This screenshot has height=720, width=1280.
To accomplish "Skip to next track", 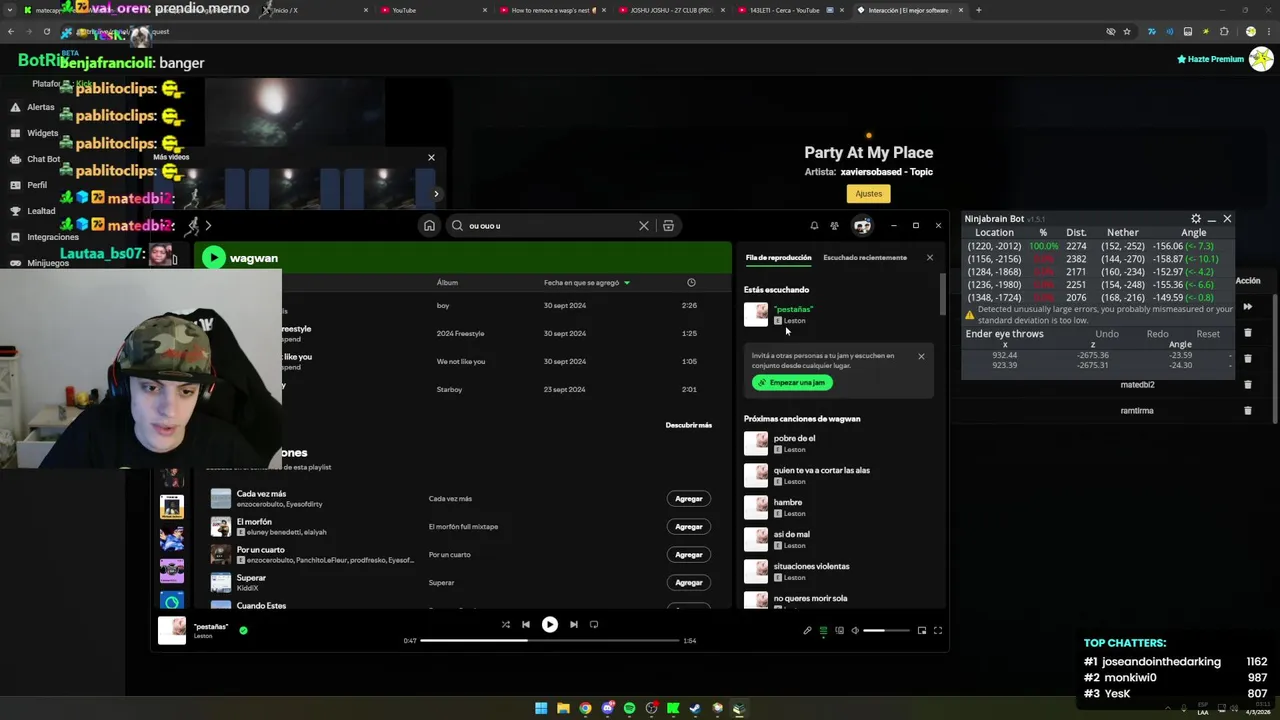I will coord(574,625).
